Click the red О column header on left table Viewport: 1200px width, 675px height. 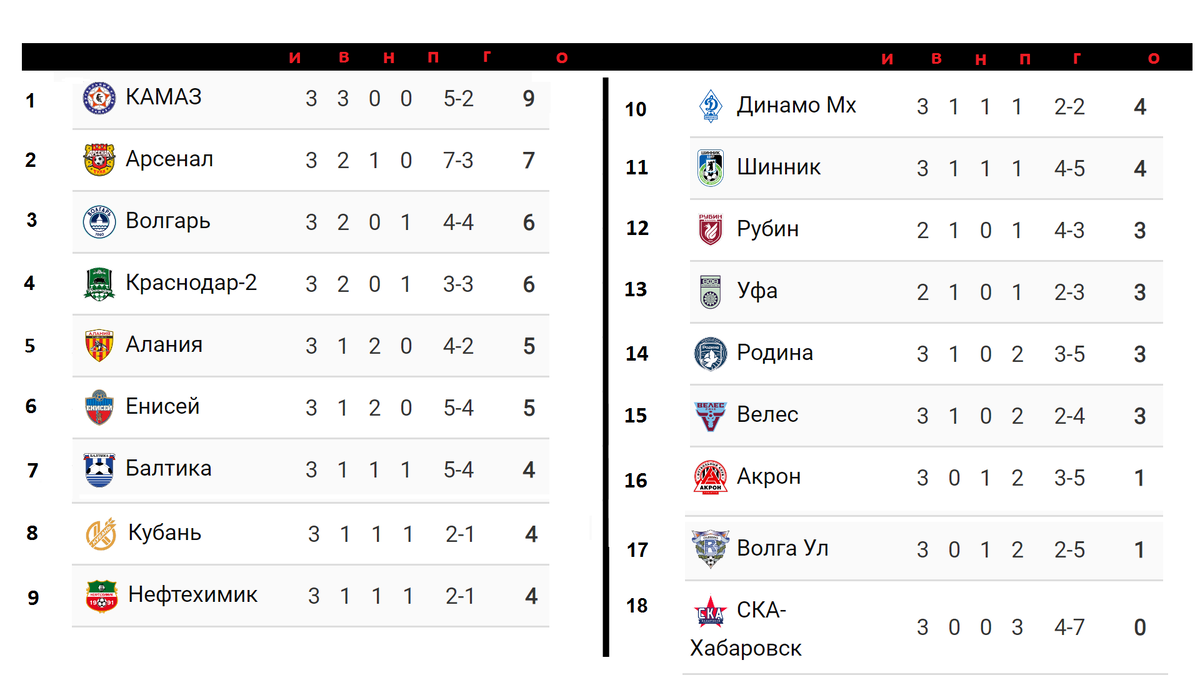(562, 59)
